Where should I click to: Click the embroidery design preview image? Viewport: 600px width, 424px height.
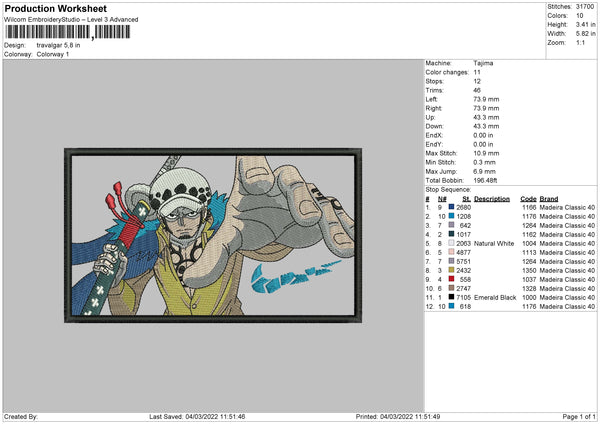point(213,235)
